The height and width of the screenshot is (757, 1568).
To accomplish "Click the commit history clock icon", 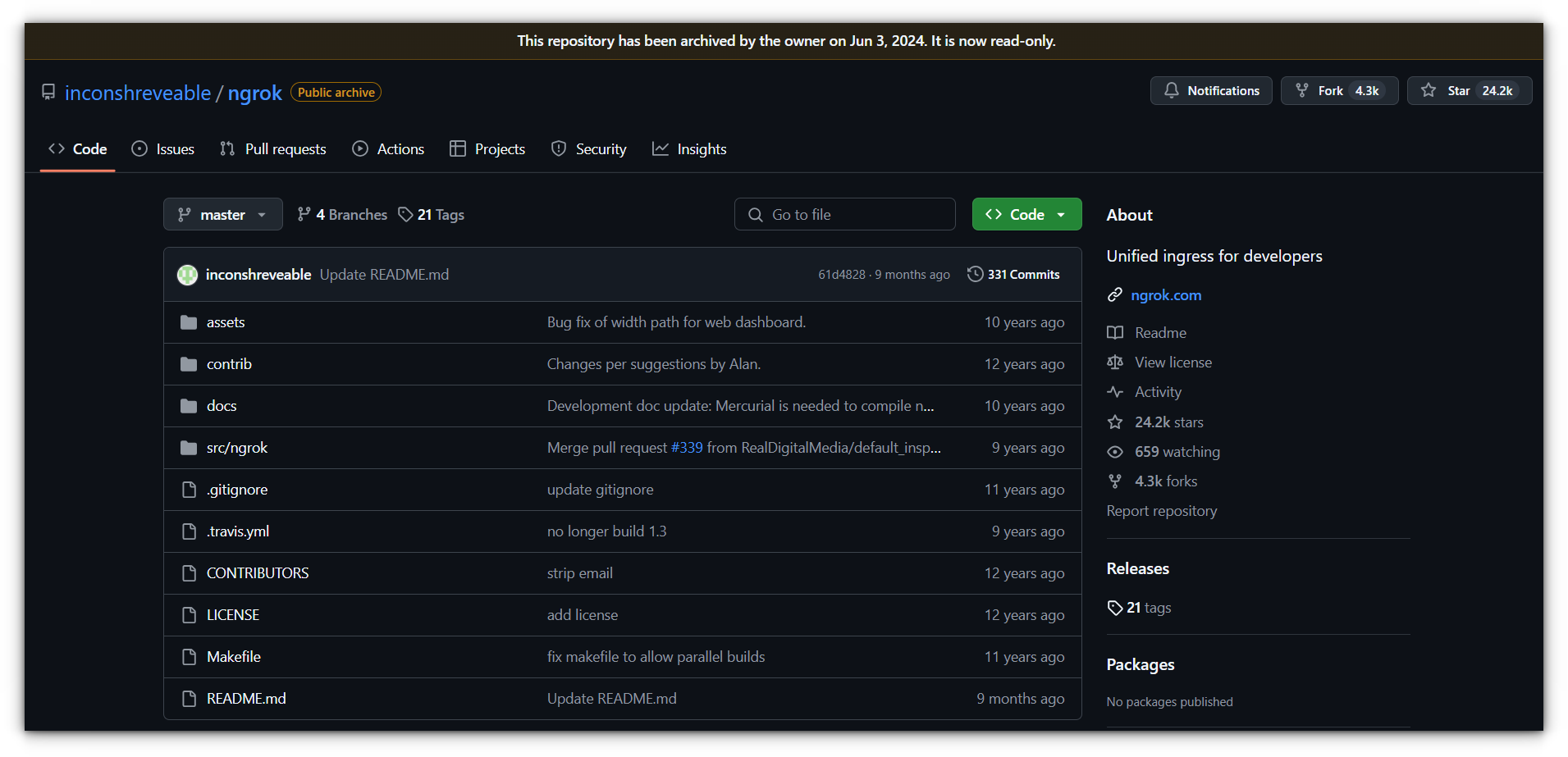I will pos(975,274).
